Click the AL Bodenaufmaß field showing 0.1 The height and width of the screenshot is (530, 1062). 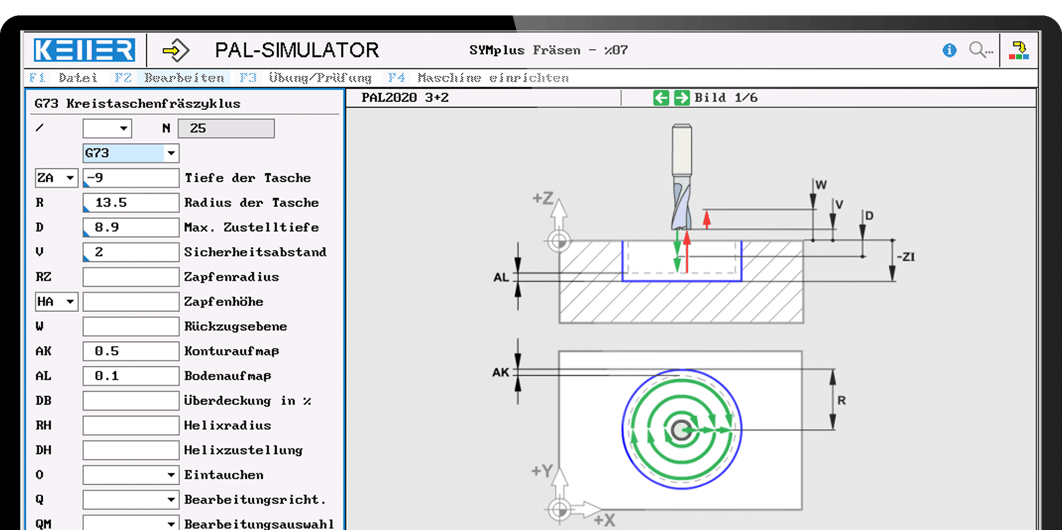(x=131, y=376)
